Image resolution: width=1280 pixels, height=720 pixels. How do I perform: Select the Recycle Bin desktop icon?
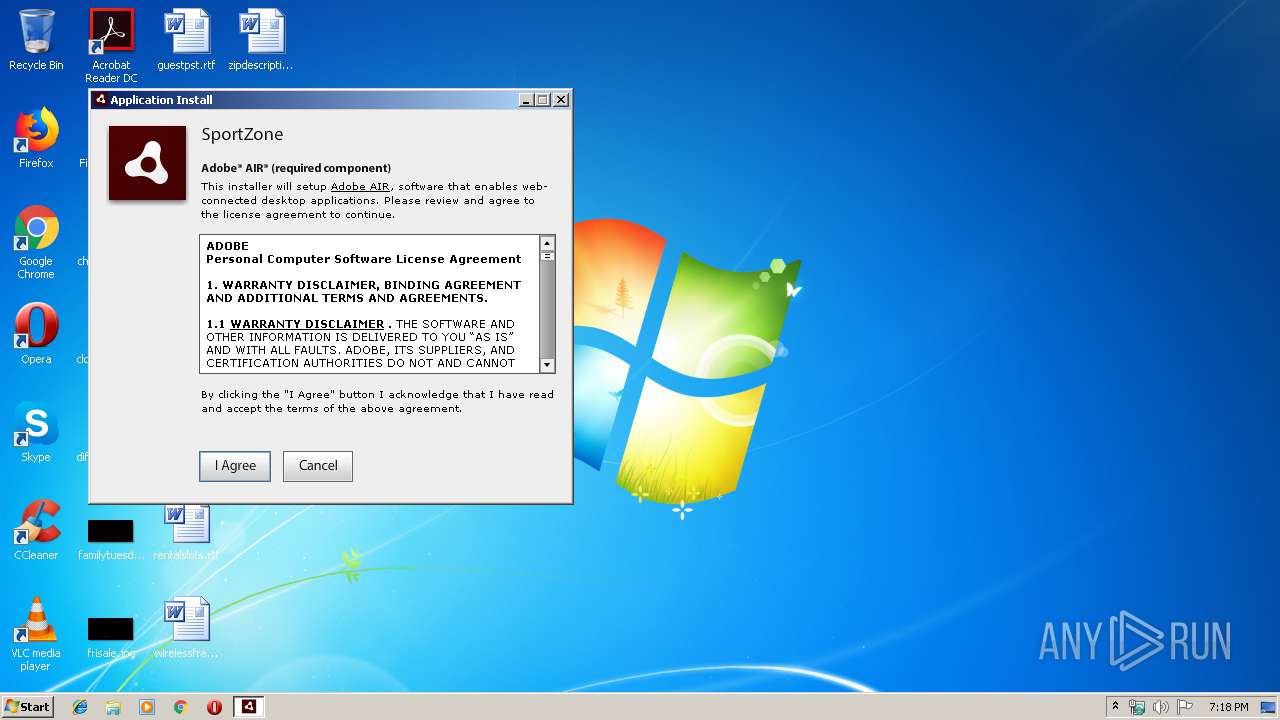click(36, 40)
